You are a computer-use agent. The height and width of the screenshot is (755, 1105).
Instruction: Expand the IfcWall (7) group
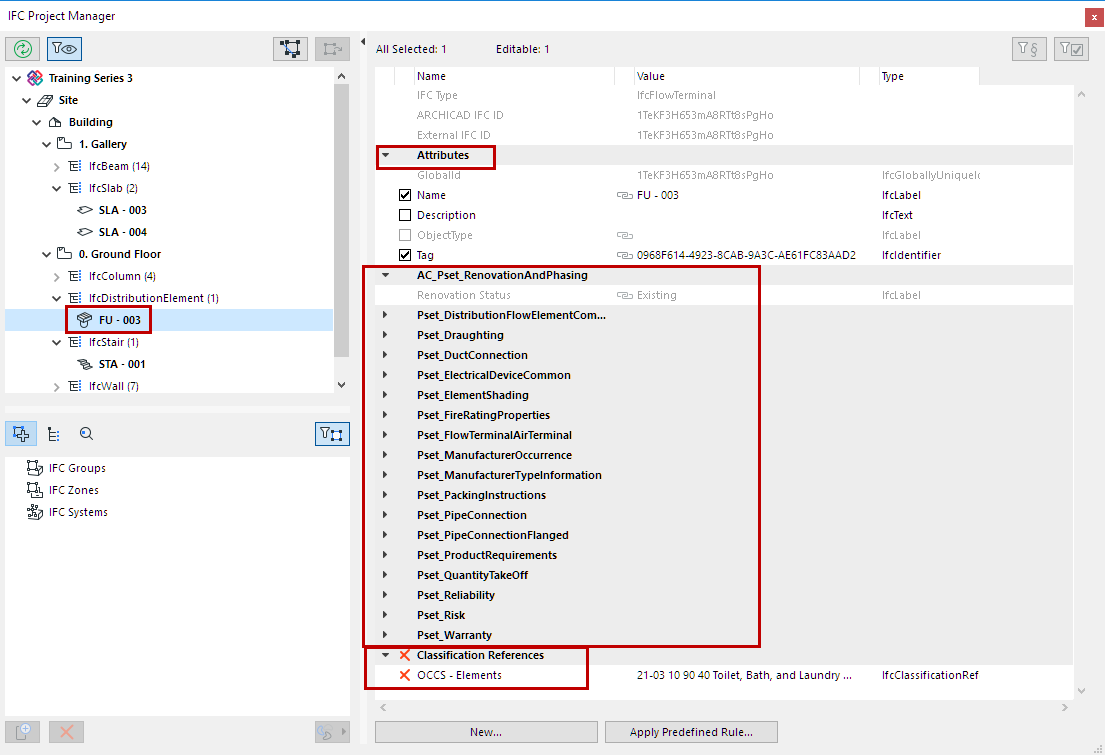56,386
